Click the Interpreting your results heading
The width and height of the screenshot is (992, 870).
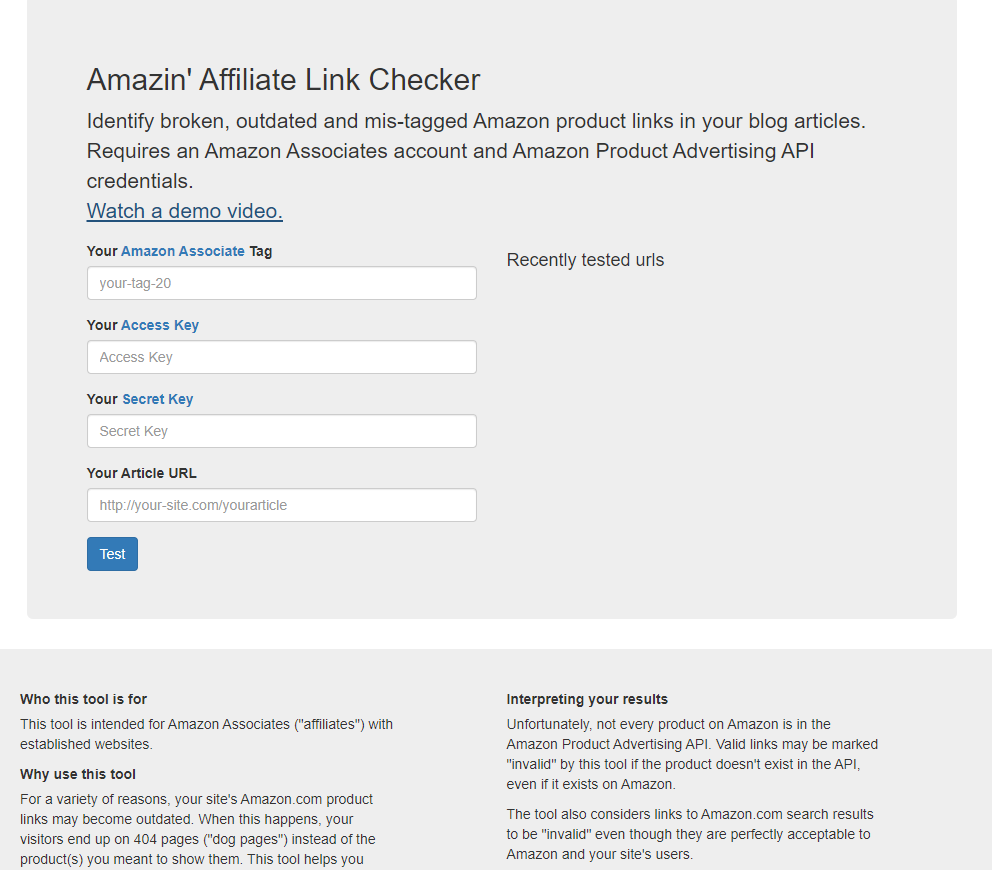587,699
